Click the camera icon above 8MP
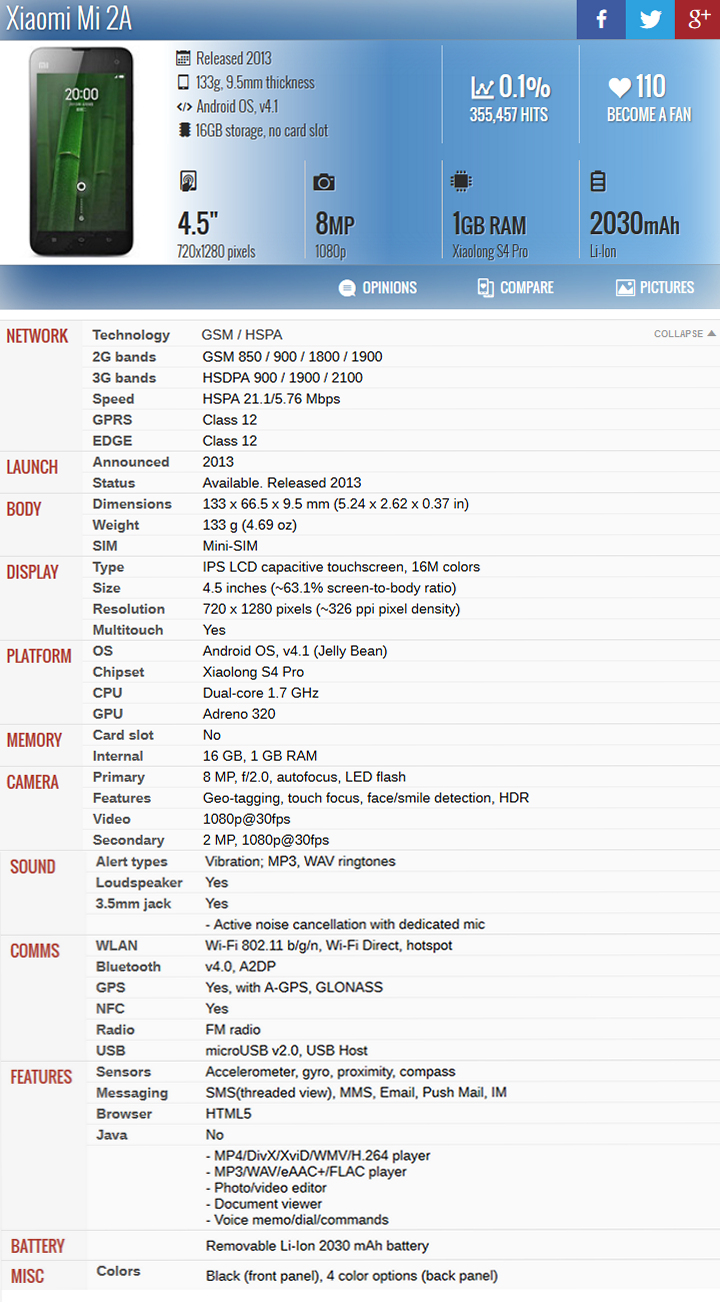720x1305 pixels. coord(324,182)
